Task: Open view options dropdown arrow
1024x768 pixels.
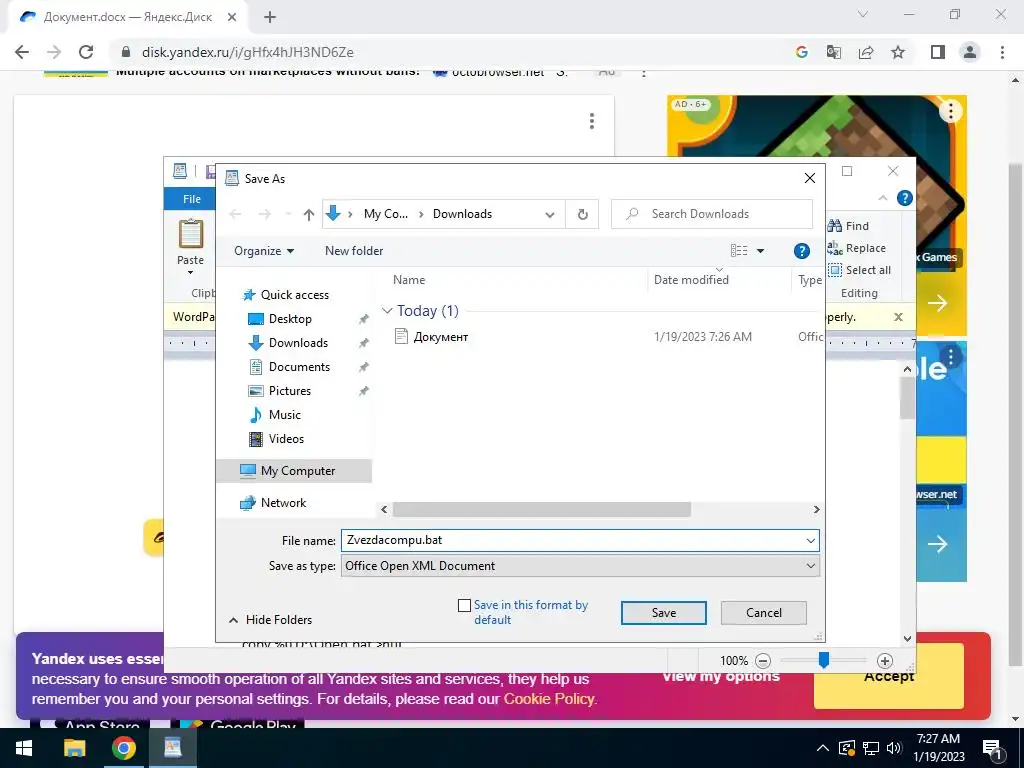Action: (760, 251)
